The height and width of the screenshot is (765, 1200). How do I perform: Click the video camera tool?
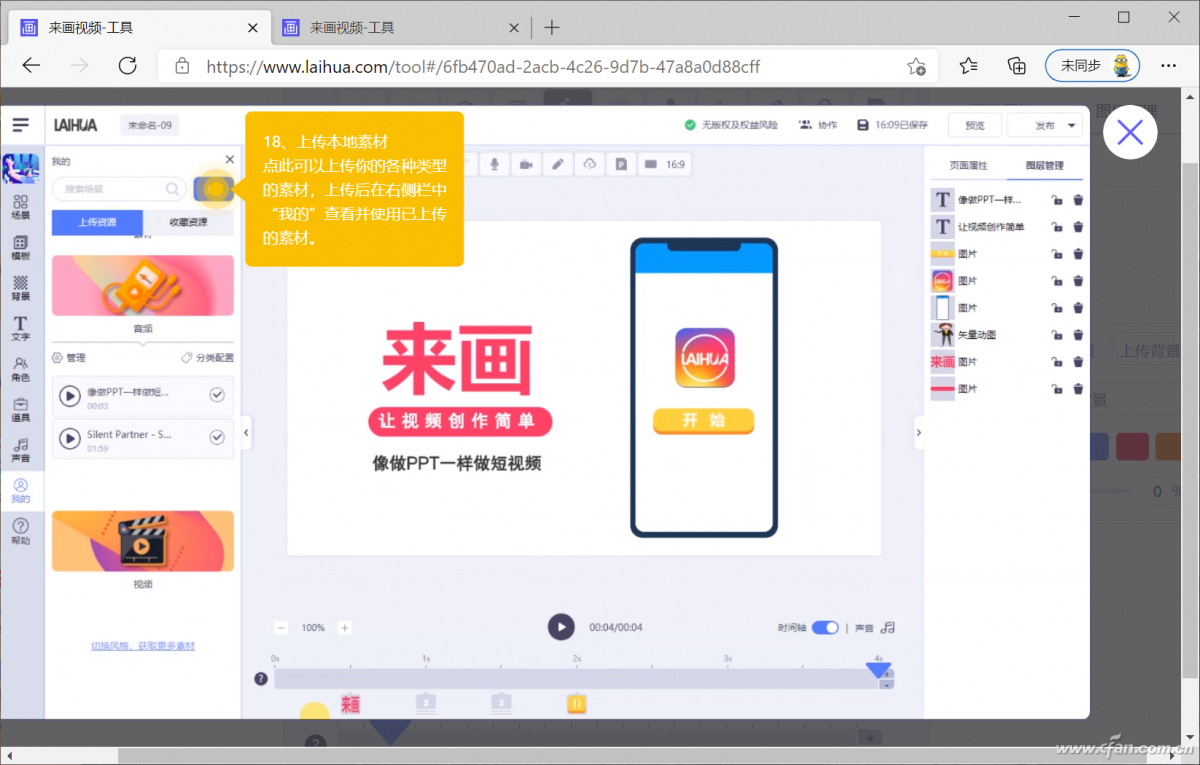click(x=526, y=164)
